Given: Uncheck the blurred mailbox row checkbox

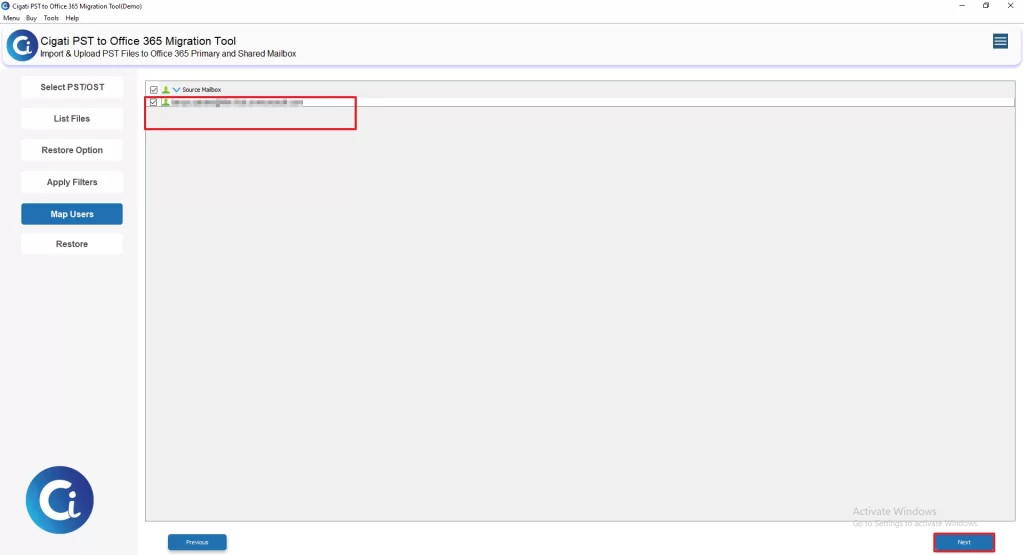Looking at the screenshot, I should click(x=153, y=103).
